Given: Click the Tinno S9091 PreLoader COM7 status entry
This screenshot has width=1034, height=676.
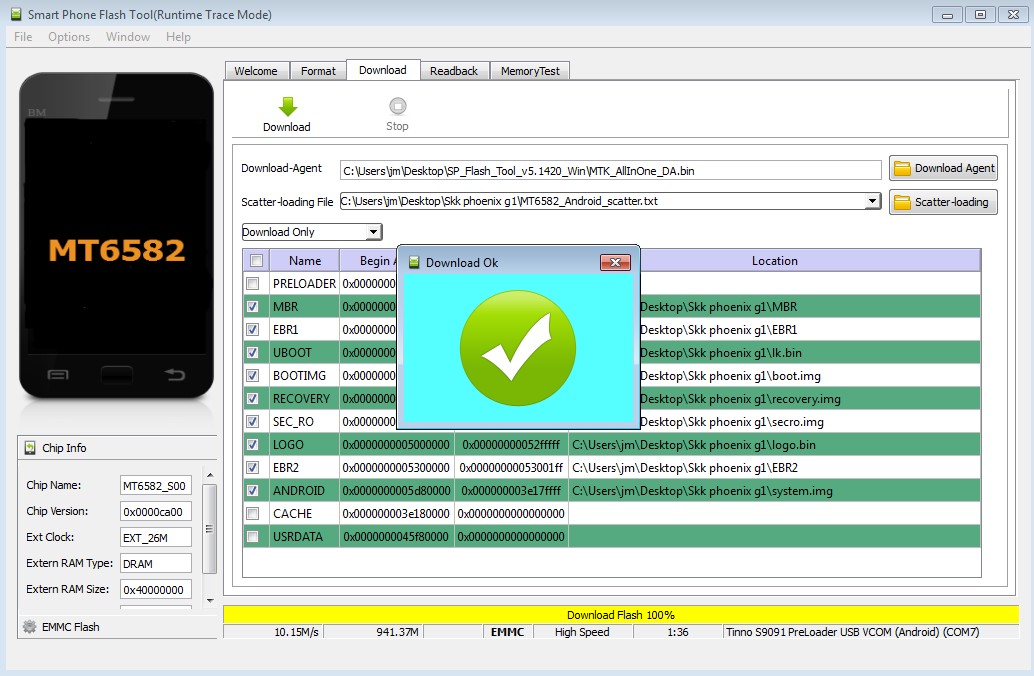Looking at the screenshot, I should pos(870,632).
